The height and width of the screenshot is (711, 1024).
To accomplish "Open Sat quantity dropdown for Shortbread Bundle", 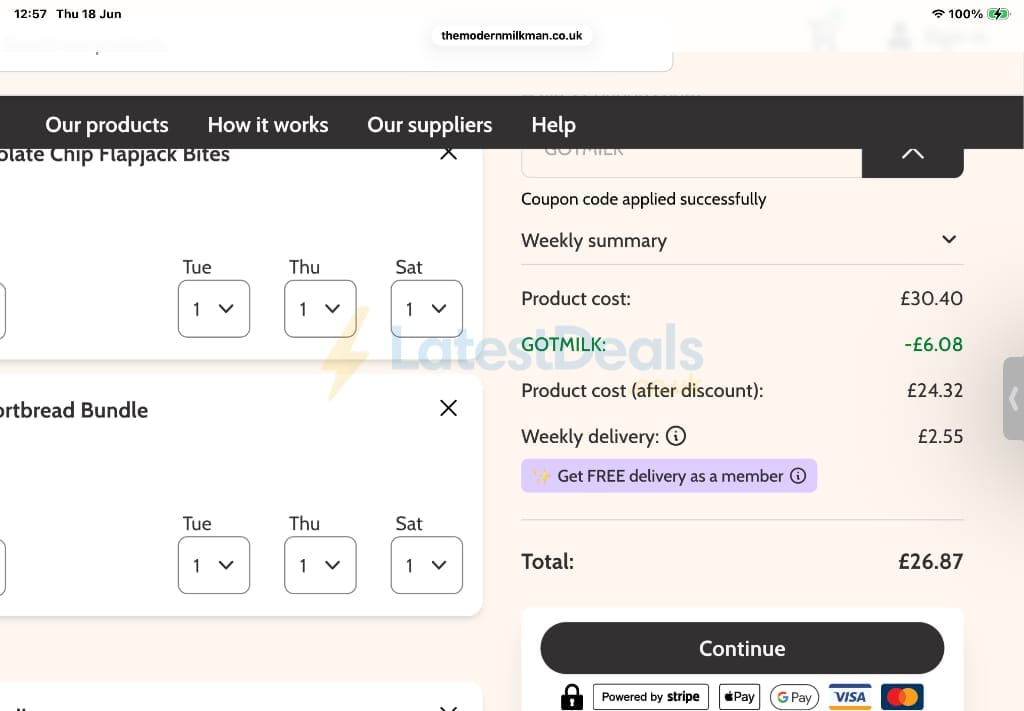I will click(426, 565).
